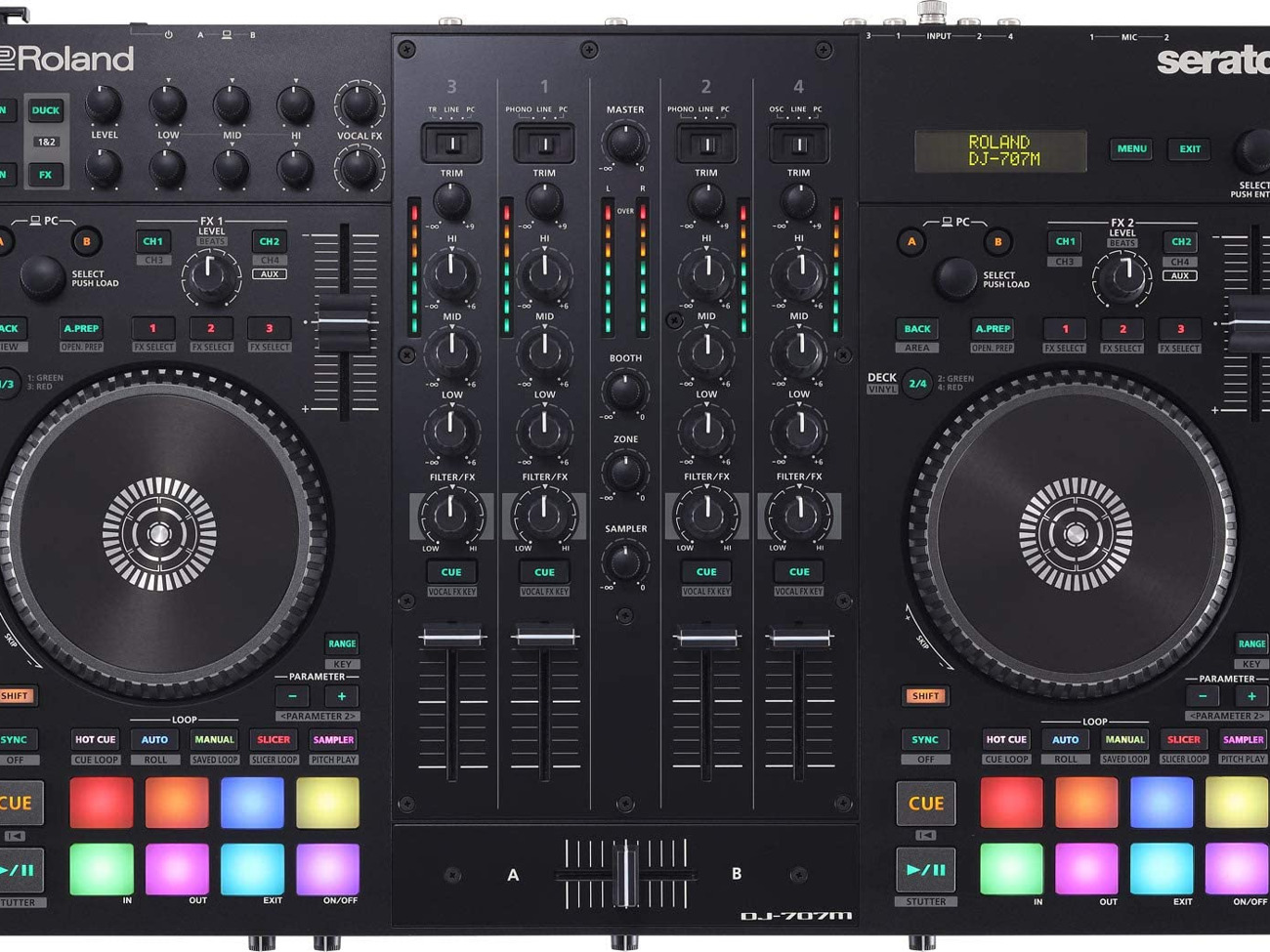Push the left deck SELECT PUSH LOAD knob

[x=42, y=276]
